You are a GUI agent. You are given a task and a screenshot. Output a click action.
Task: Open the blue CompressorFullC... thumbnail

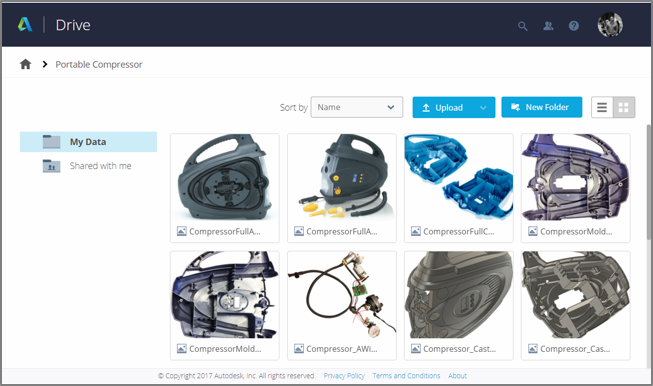(459, 178)
